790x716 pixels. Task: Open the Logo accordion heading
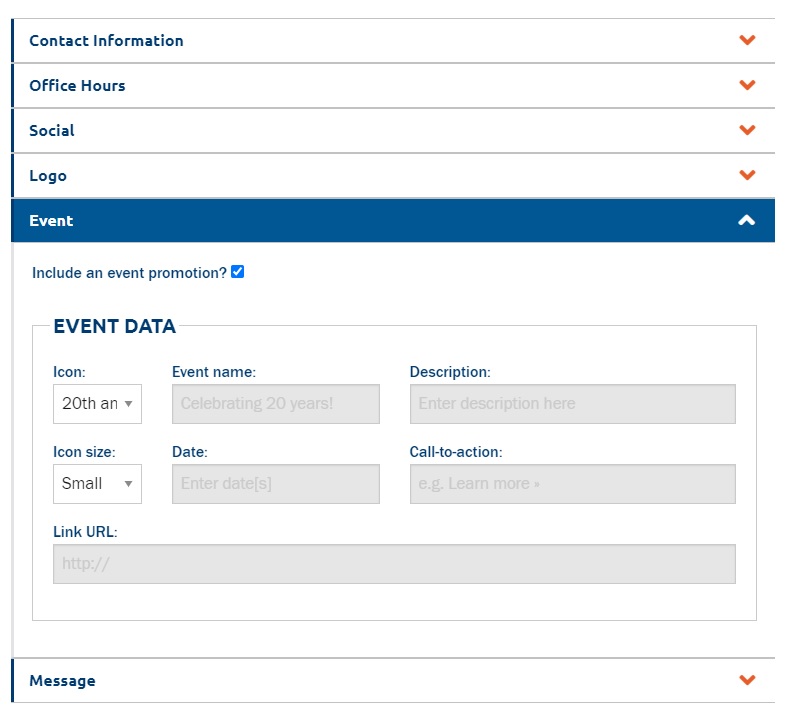pyautogui.click(x=393, y=175)
